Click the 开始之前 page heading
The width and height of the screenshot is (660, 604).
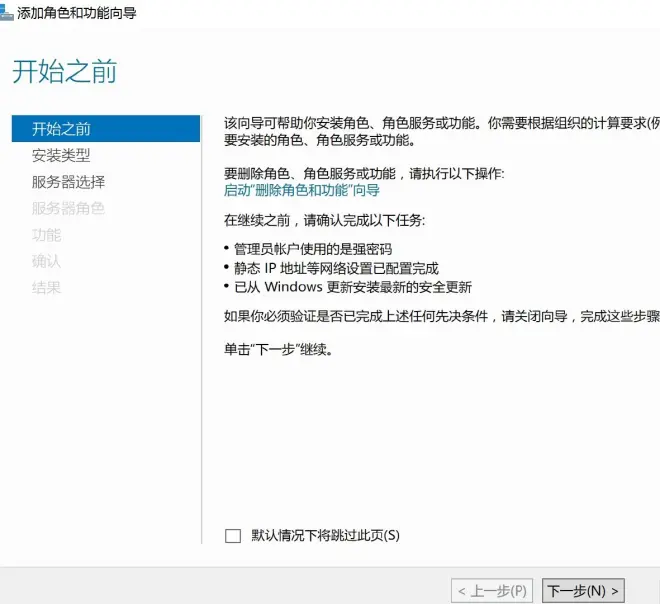click(64, 71)
